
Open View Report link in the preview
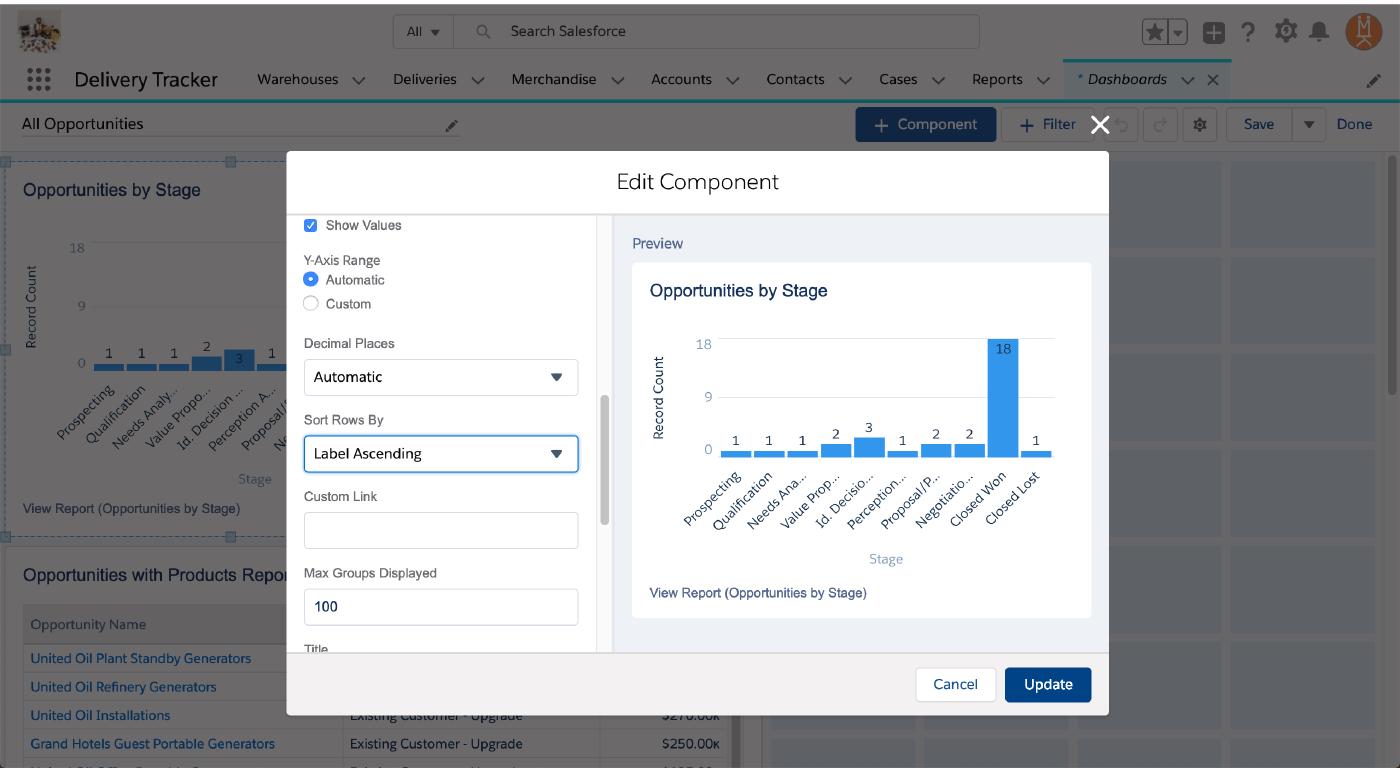click(758, 593)
